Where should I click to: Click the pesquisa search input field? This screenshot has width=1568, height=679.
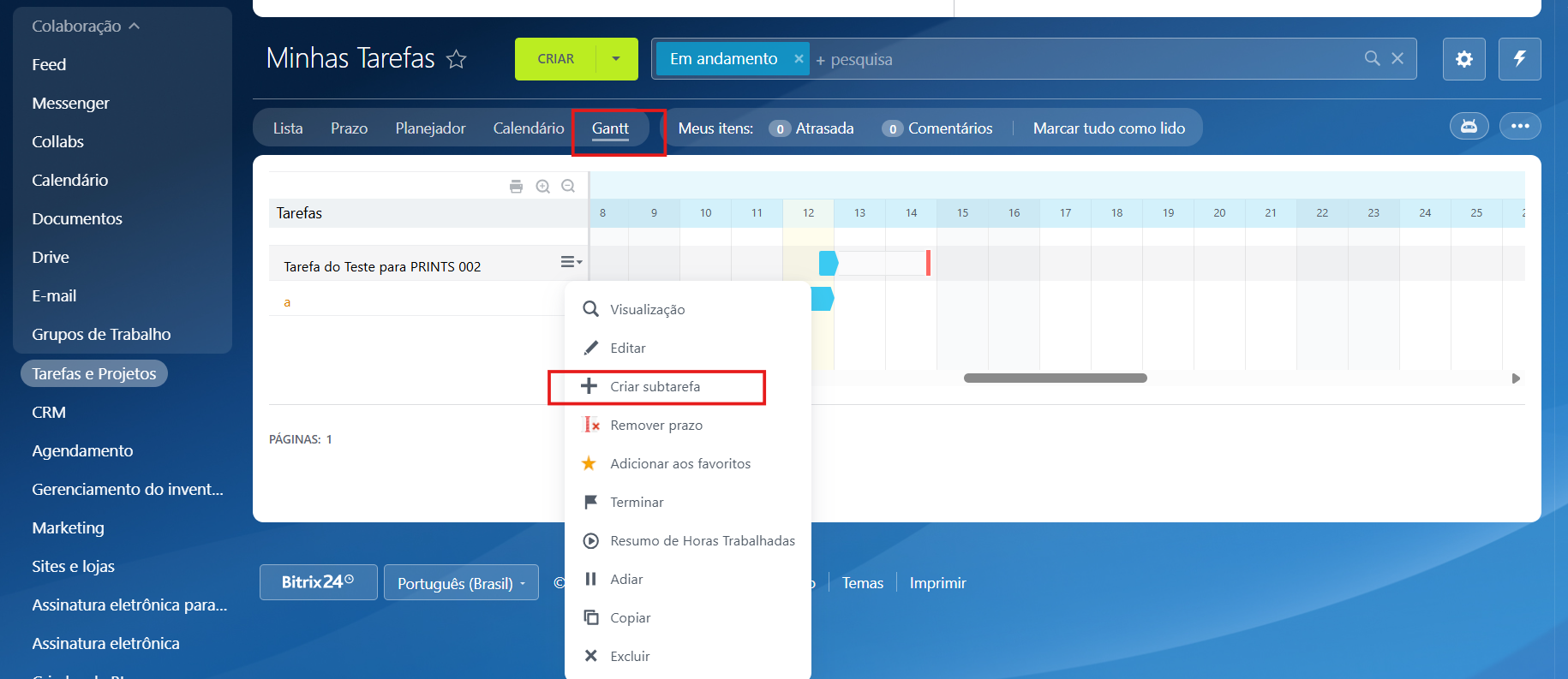(1080, 60)
